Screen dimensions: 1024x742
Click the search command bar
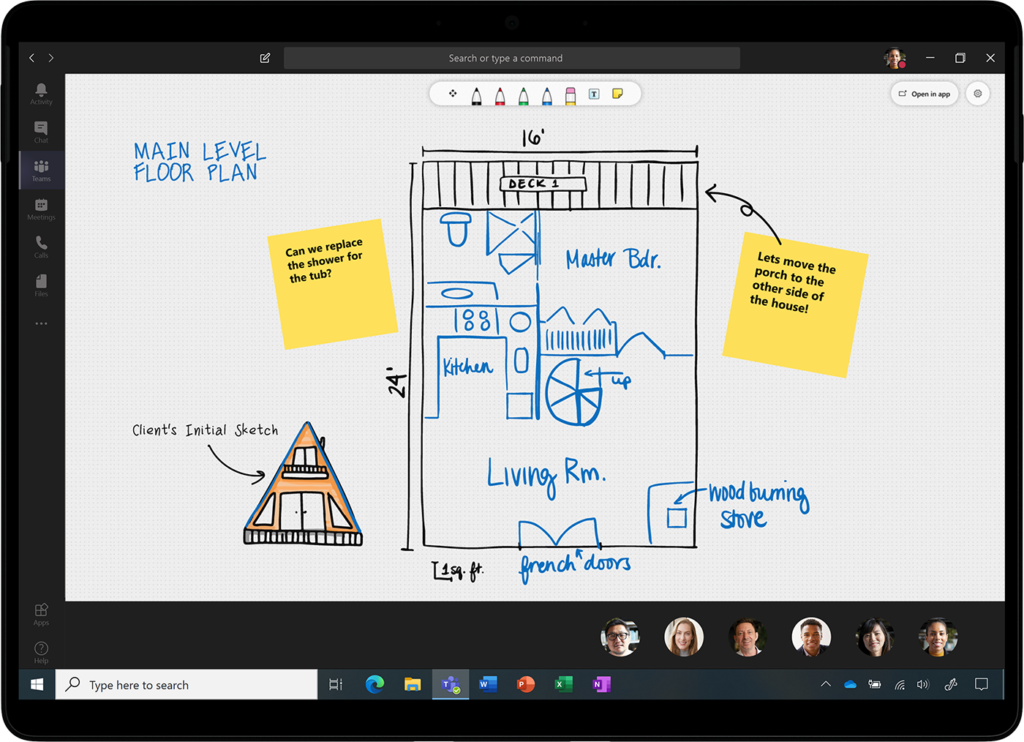[512, 57]
